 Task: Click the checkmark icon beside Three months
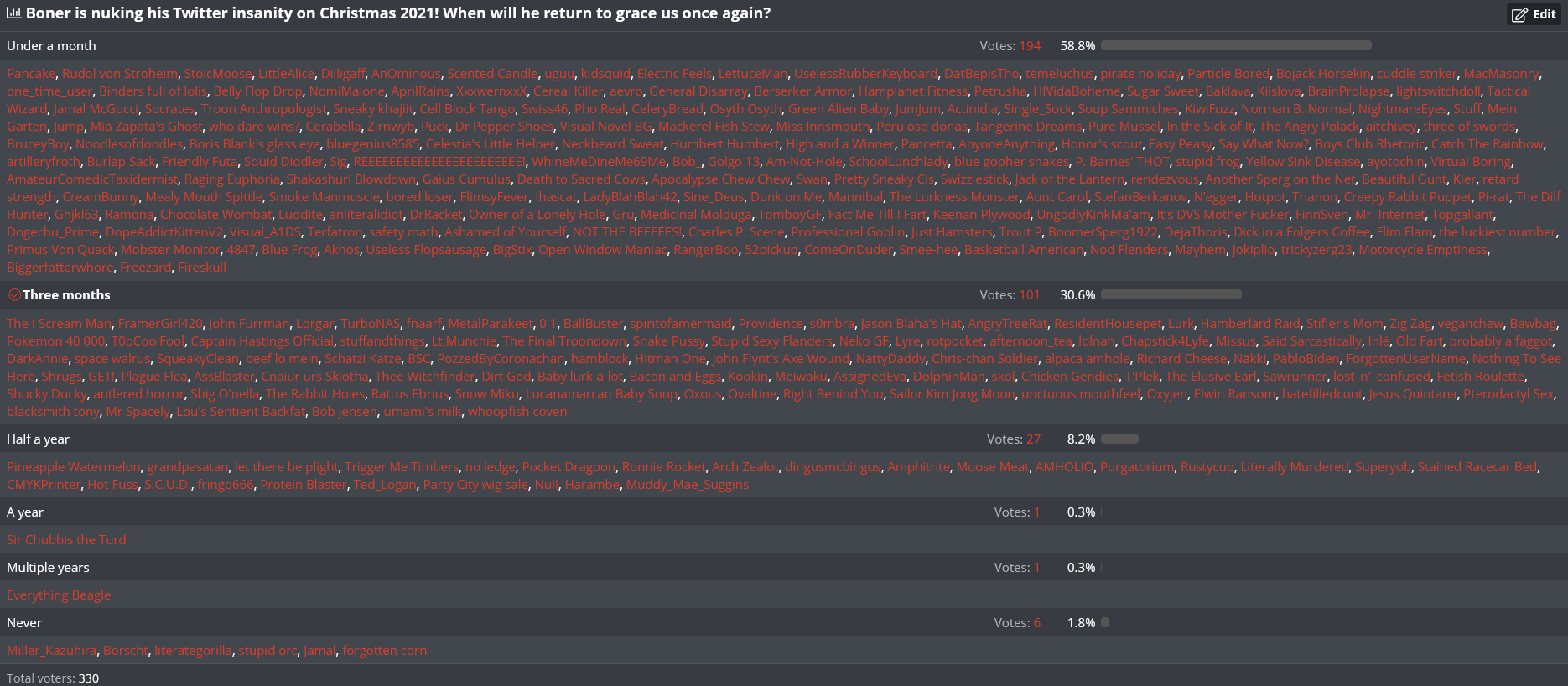(14, 295)
